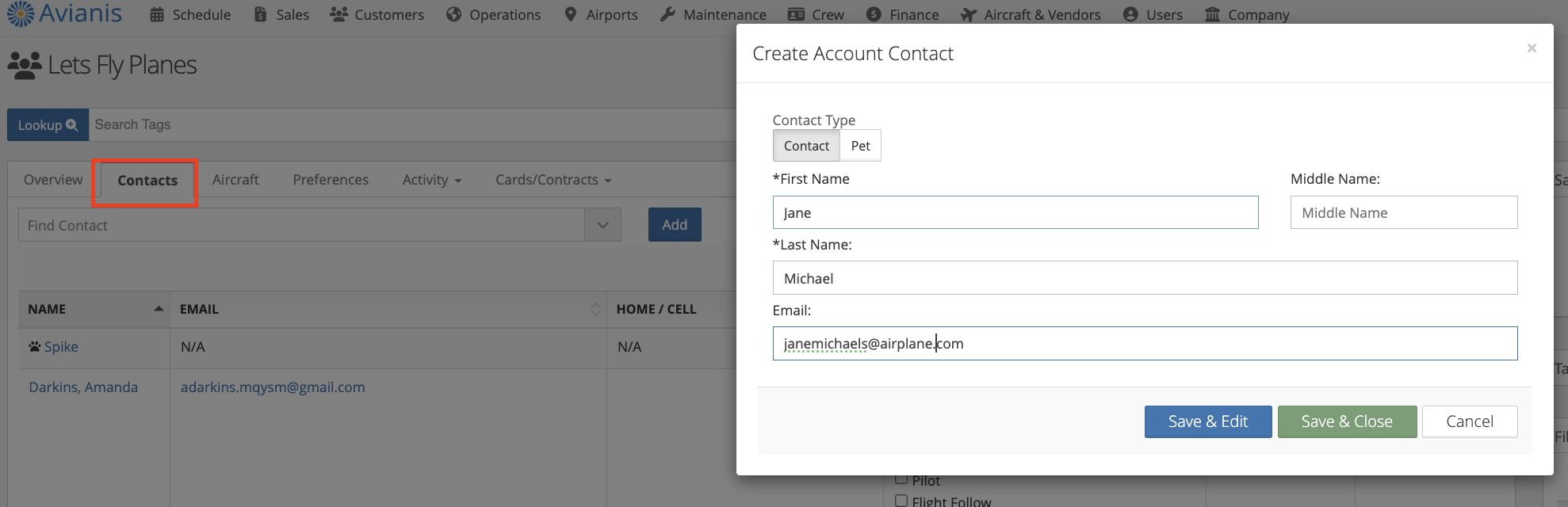Click the Avianis logo icon
The image size is (1568, 507).
point(20,14)
